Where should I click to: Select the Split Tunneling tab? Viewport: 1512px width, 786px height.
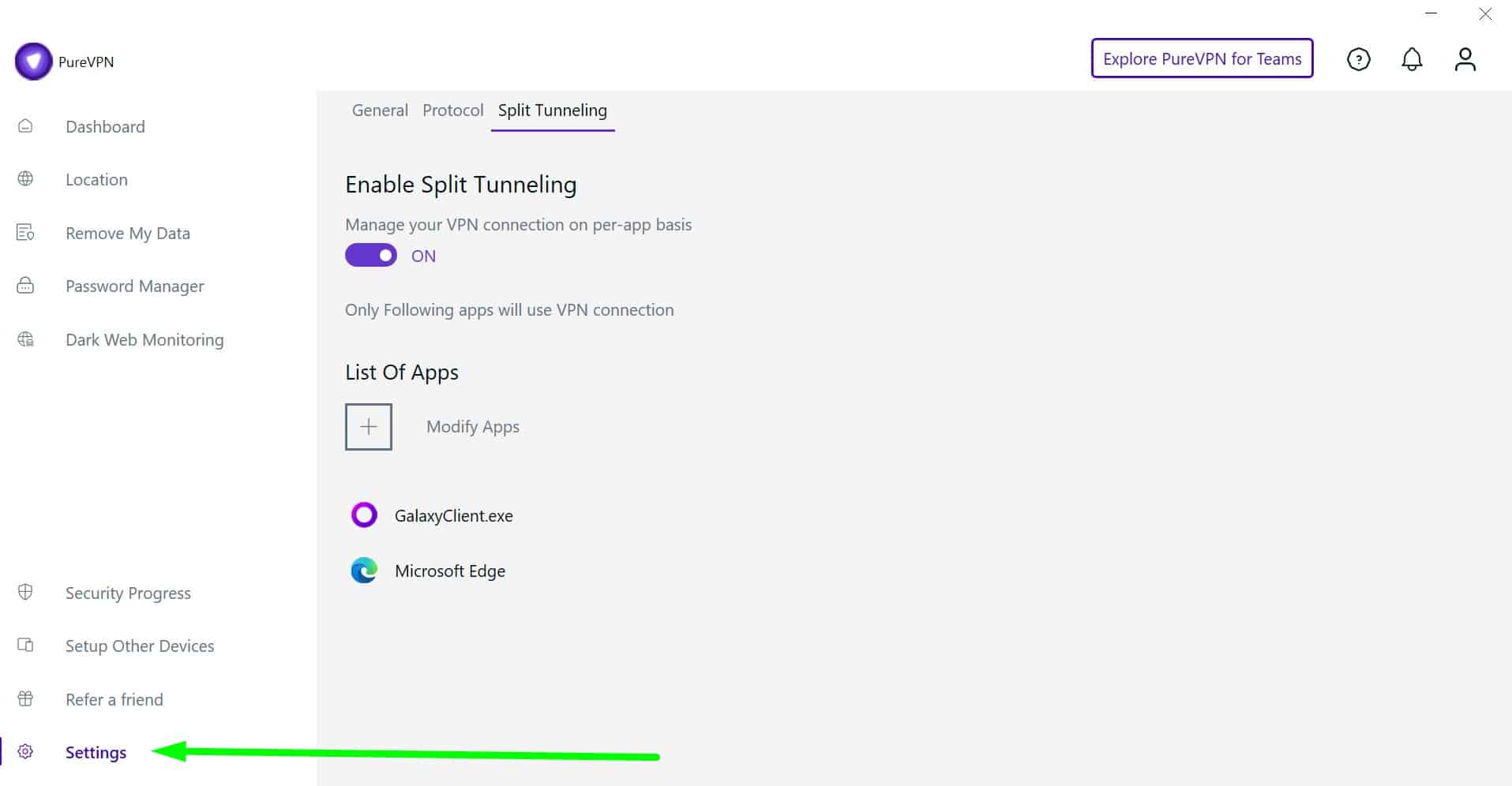(553, 110)
